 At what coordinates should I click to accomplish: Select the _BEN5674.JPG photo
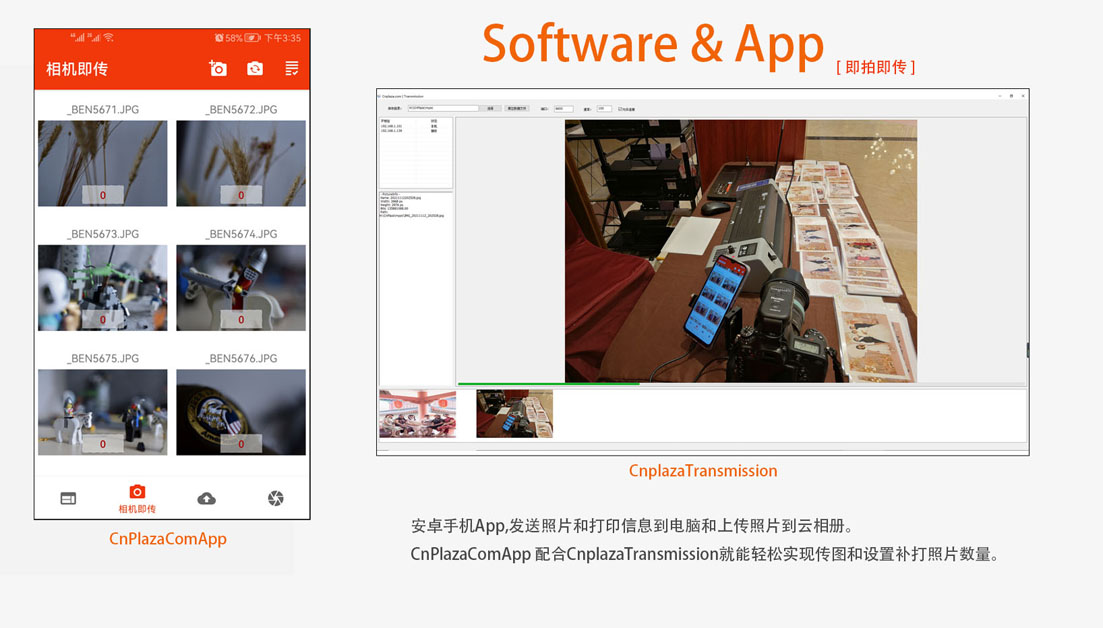[x=241, y=287]
